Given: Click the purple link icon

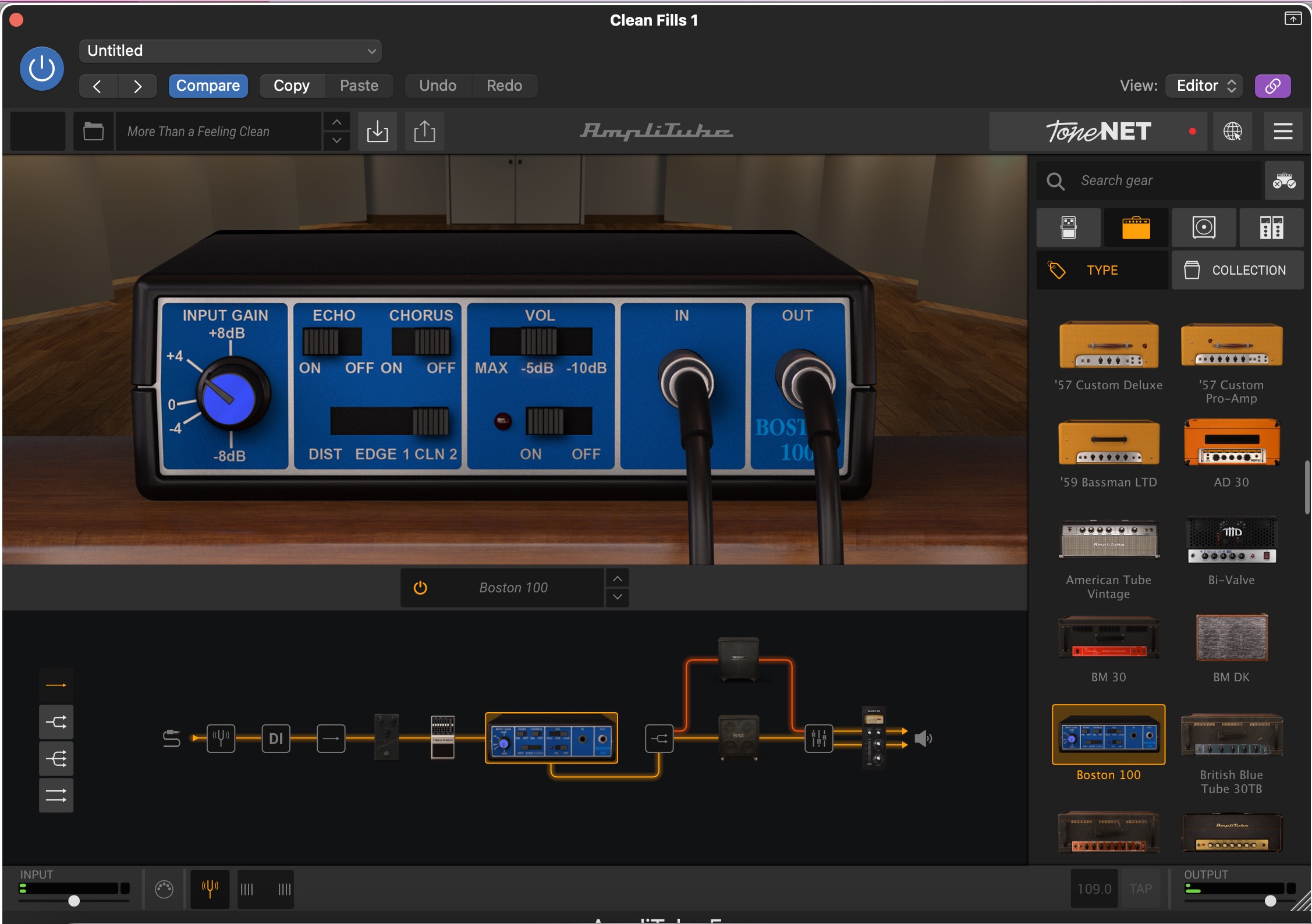Looking at the screenshot, I should tap(1272, 86).
